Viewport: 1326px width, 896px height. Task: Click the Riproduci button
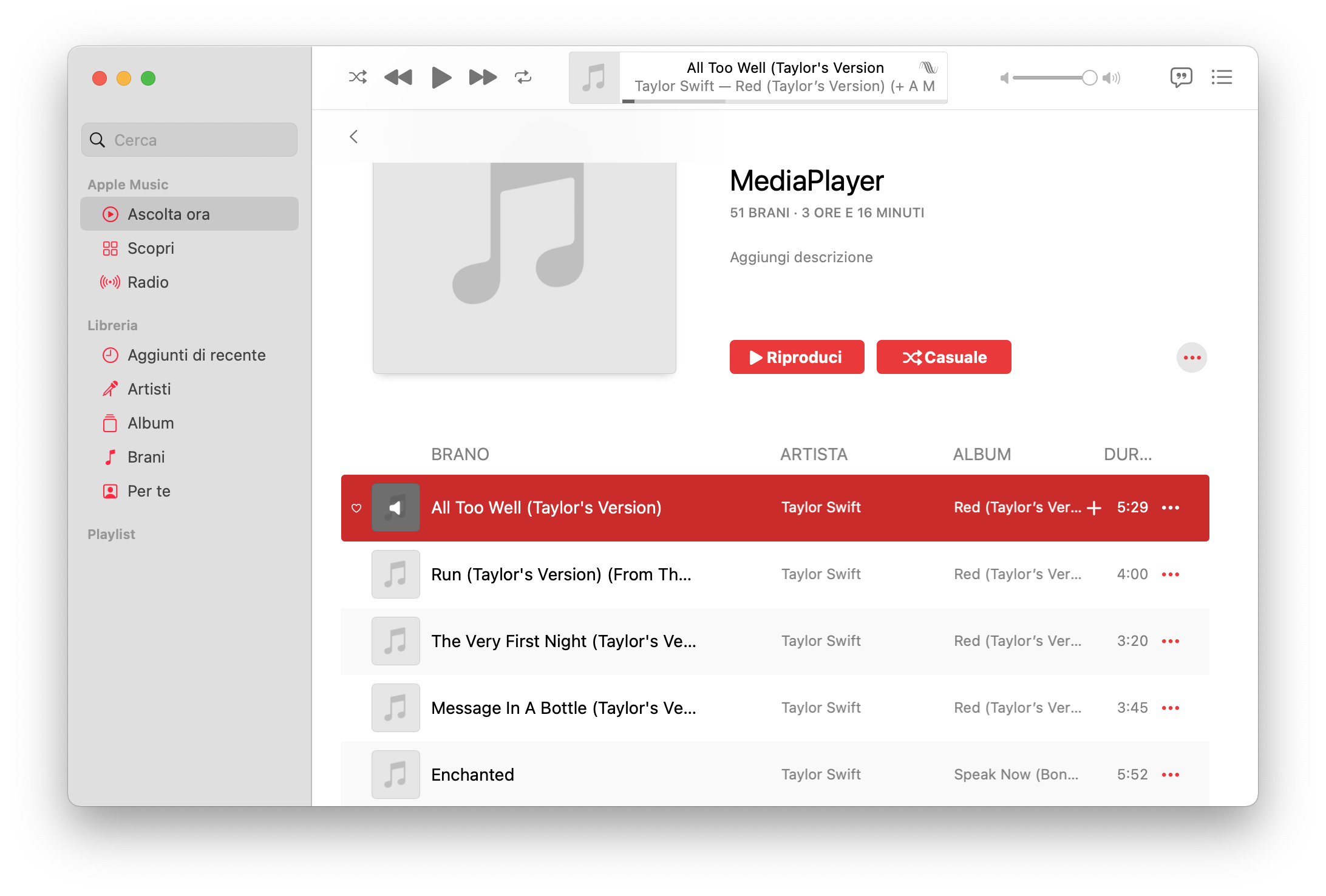point(797,357)
